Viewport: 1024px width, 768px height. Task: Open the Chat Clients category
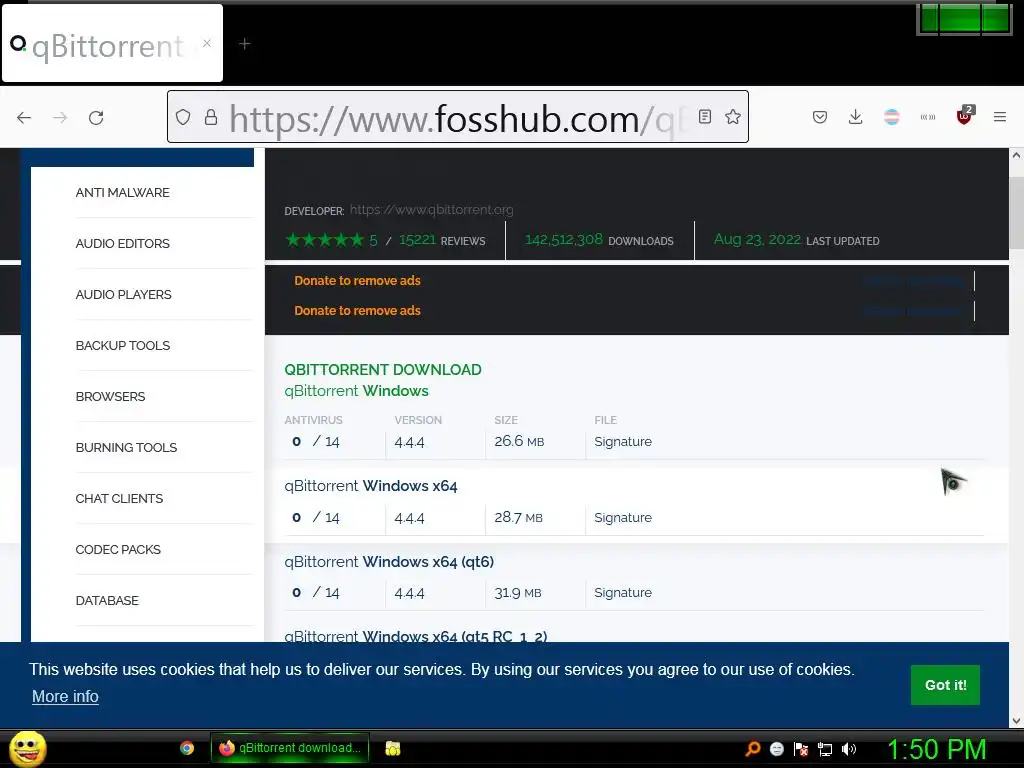119,498
